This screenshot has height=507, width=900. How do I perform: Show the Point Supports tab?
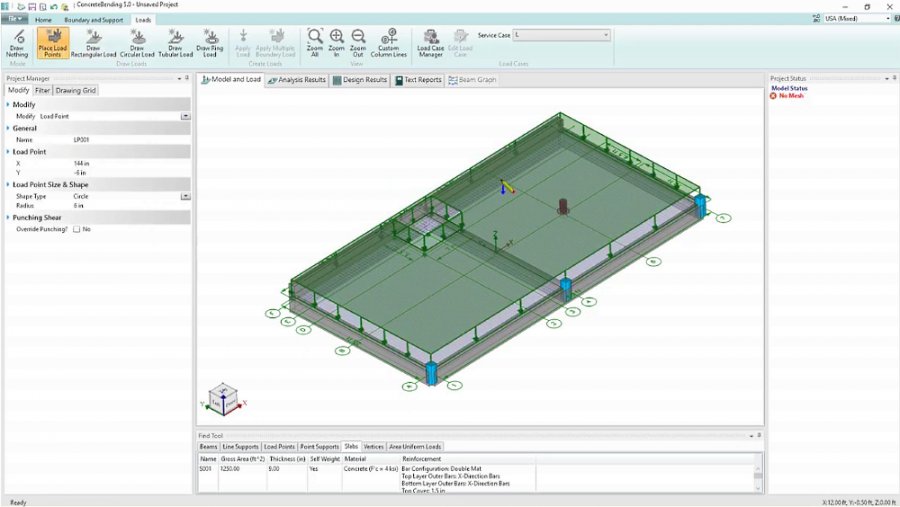319,446
